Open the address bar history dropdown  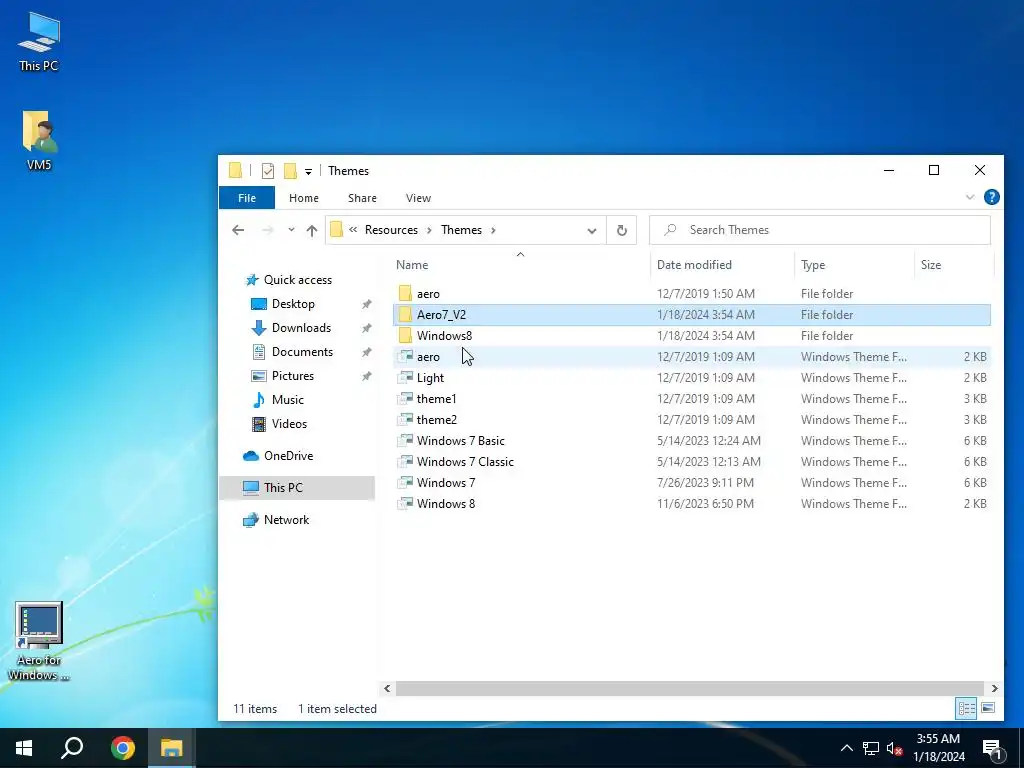[592, 231]
